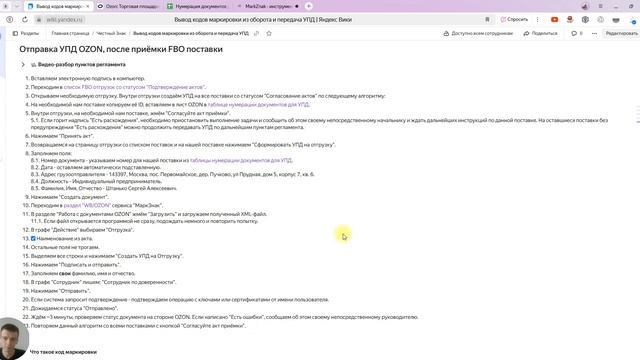
Task: Switch to the 'MarkZnak - инструмент' tab
Action: tap(268, 7)
